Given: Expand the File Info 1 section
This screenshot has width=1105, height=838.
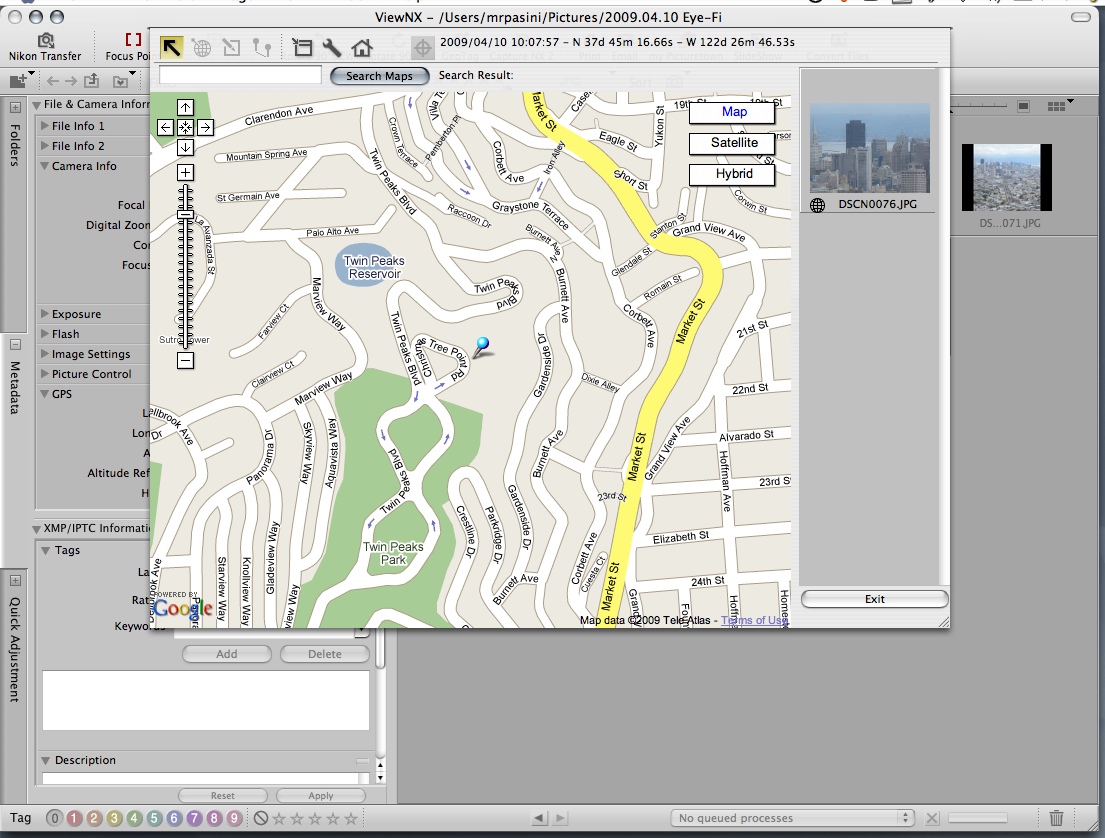Looking at the screenshot, I should (45, 126).
